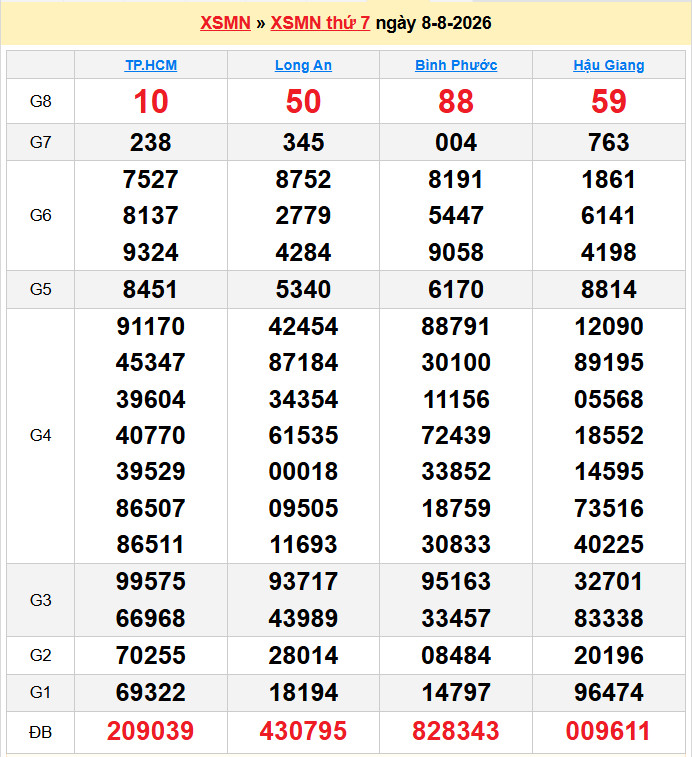Open the XSMN thứ 7 link

(x=320, y=23)
